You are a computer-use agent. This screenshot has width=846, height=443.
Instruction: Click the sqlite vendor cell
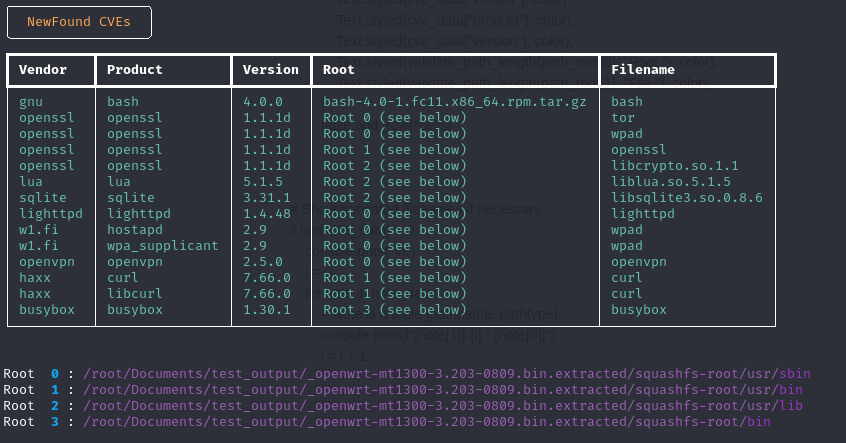43,197
